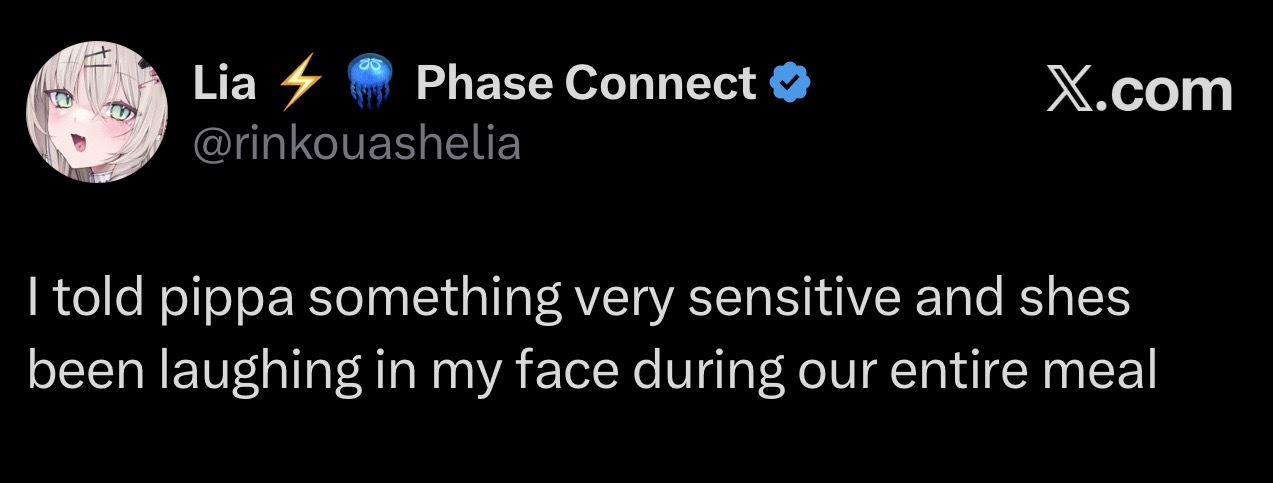Open the @rinkouashelia handle
The image size is (1273, 483).
click(357, 145)
